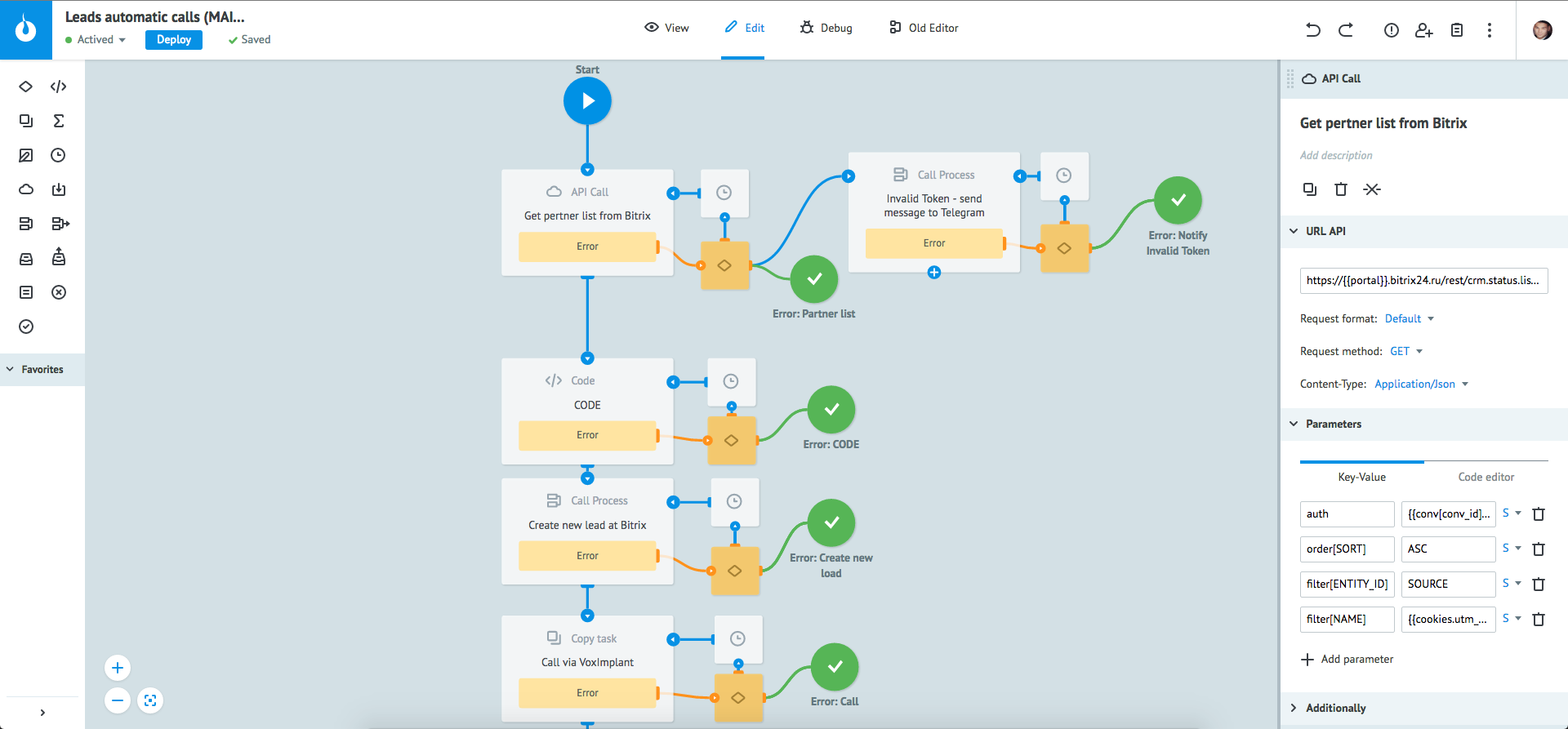Click the zoom out minus button on canvas
The image size is (1568, 729).
click(x=118, y=700)
